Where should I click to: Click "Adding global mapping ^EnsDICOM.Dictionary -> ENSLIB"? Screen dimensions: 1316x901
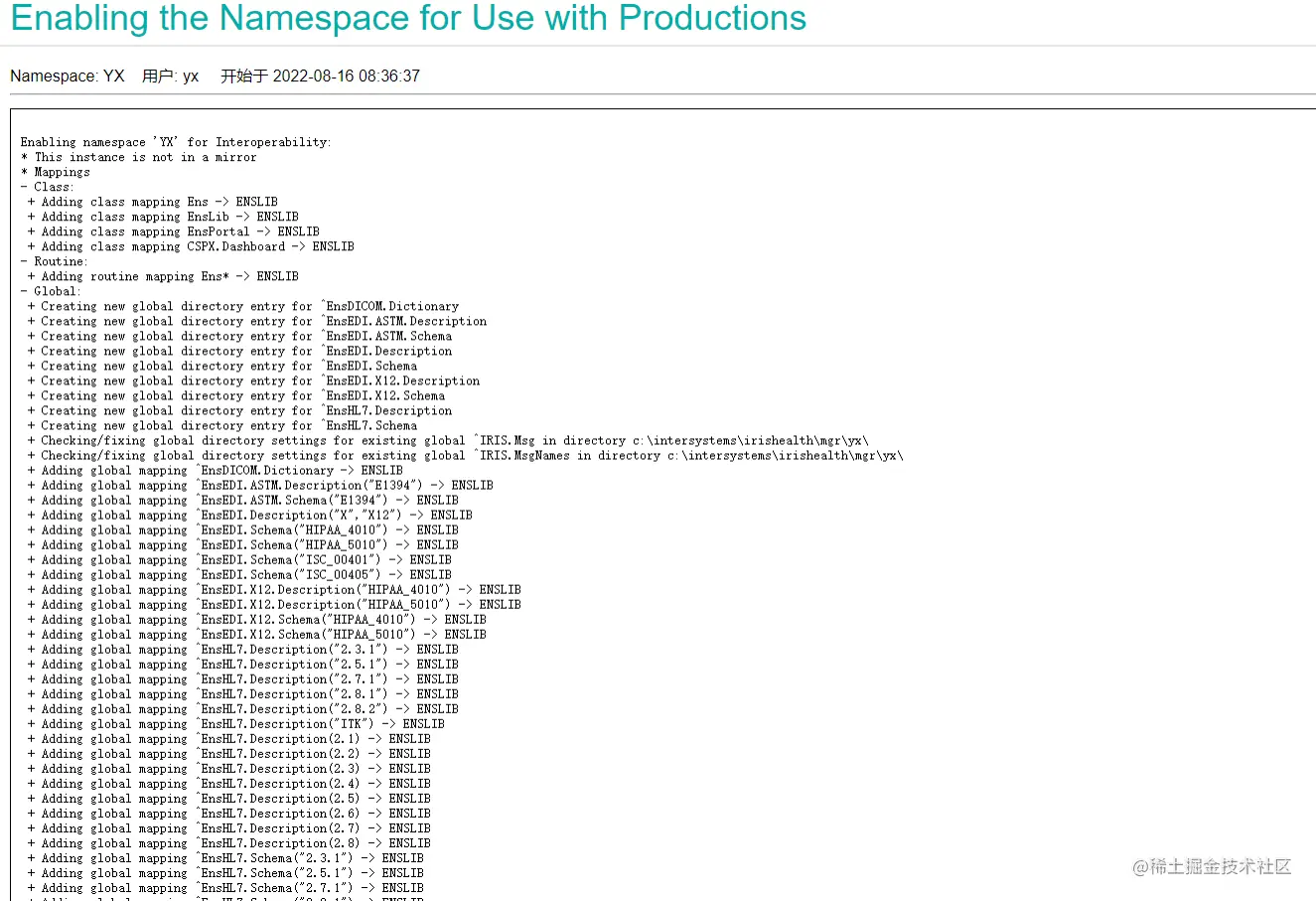(x=216, y=470)
